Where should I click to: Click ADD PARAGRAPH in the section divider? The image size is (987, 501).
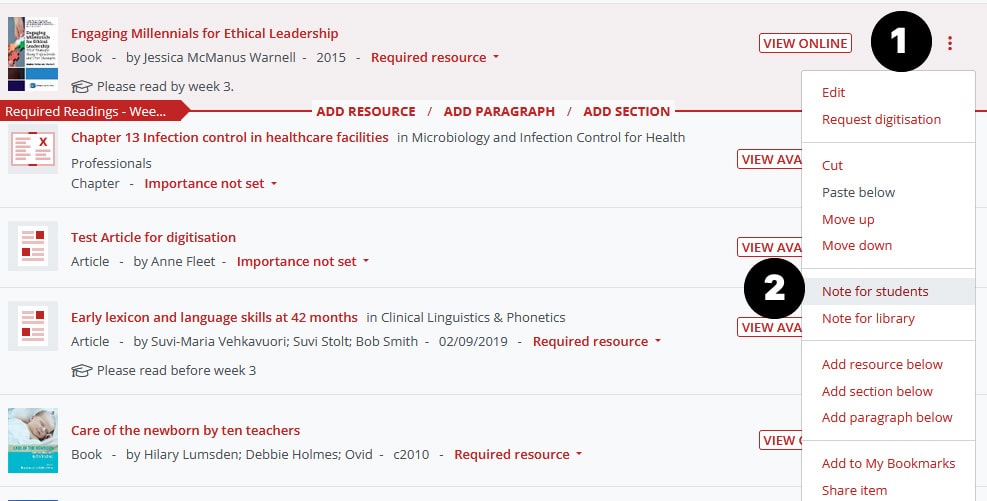[x=499, y=112]
